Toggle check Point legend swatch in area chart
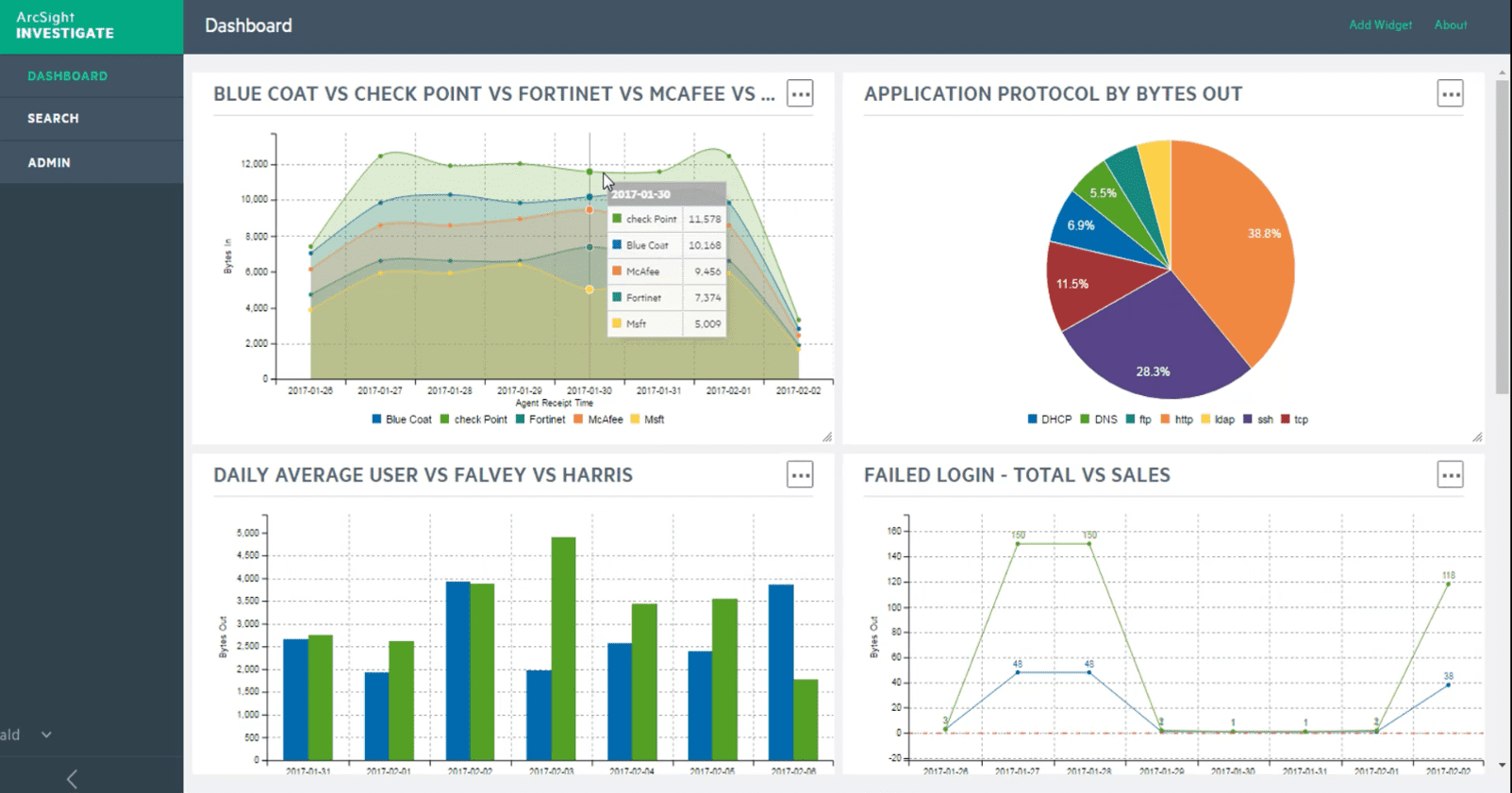The width and height of the screenshot is (1512, 793). 444,420
